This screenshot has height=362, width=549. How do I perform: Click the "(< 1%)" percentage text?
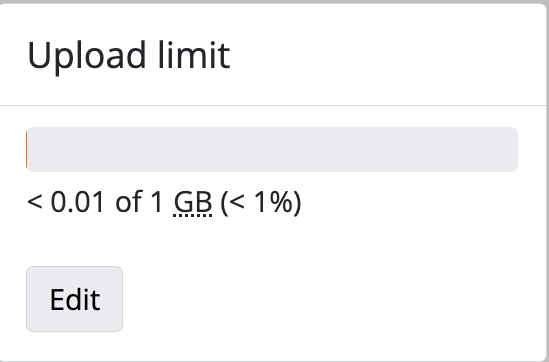(261, 202)
